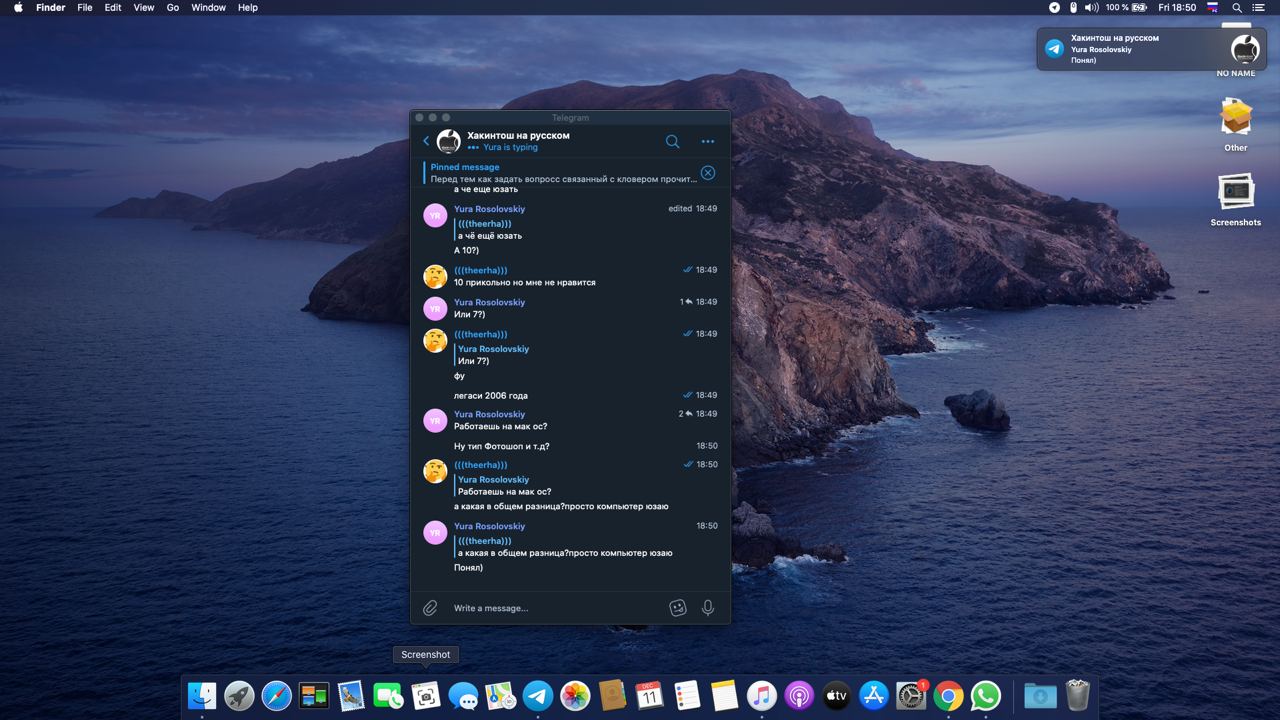
Task: Click the battery 100 % indicator
Action: tap(1126, 7)
